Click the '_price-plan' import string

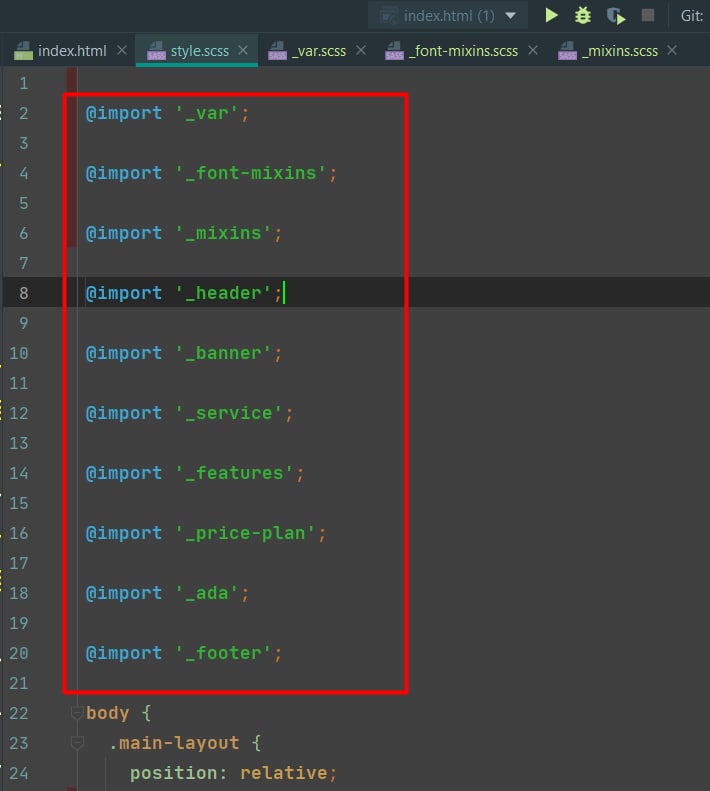(x=246, y=533)
